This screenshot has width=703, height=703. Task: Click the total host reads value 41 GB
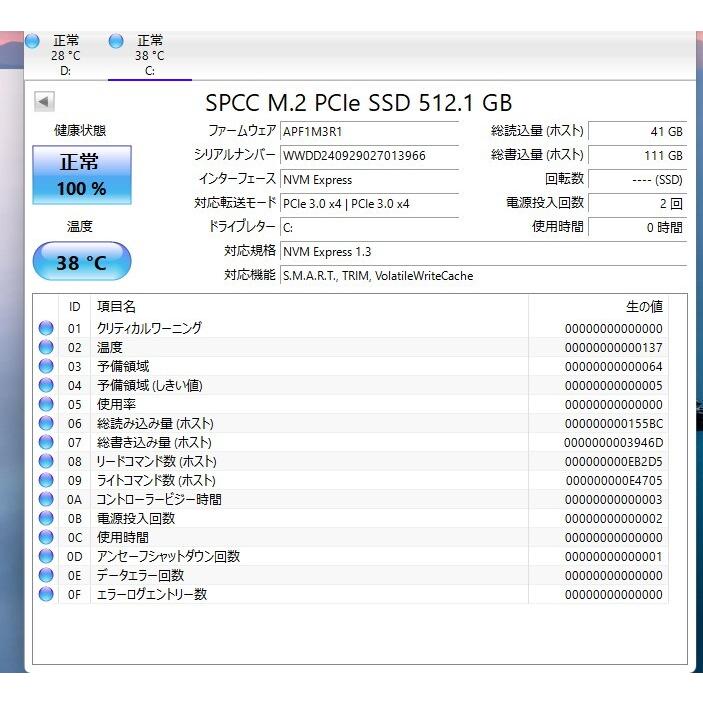pyautogui.click(x=637, y=131)
